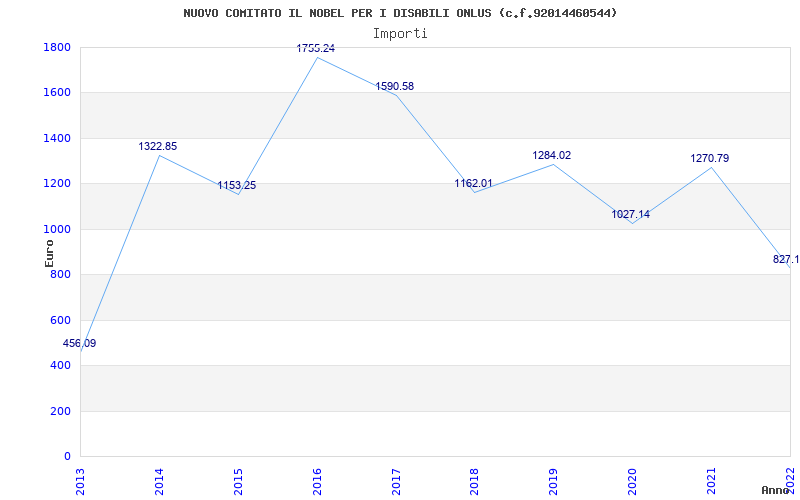Click the 1755.24 peak data label
This screenshot has width=800, height=500.
coord(316,48)
